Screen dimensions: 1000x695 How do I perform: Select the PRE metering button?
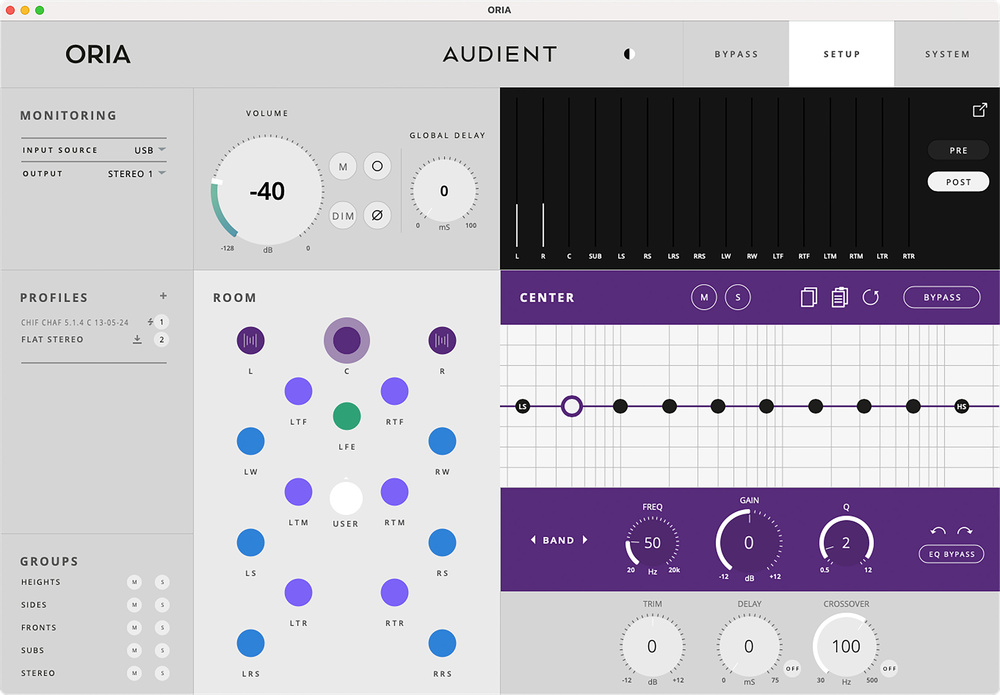coord(958,150)
